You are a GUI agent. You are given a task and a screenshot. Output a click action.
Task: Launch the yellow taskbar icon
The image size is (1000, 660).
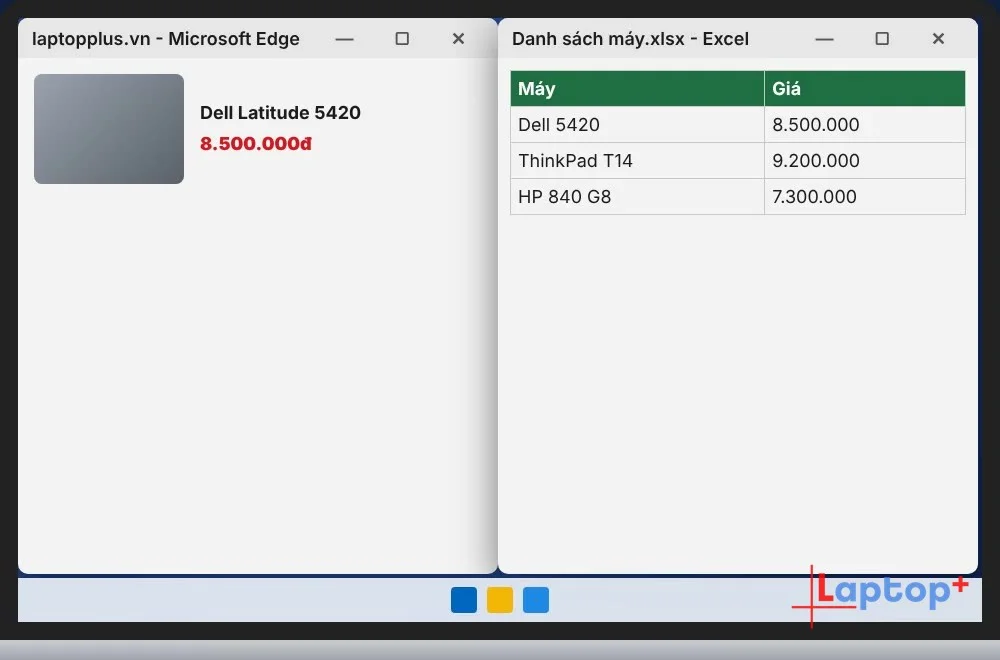[x=500, y=600]
